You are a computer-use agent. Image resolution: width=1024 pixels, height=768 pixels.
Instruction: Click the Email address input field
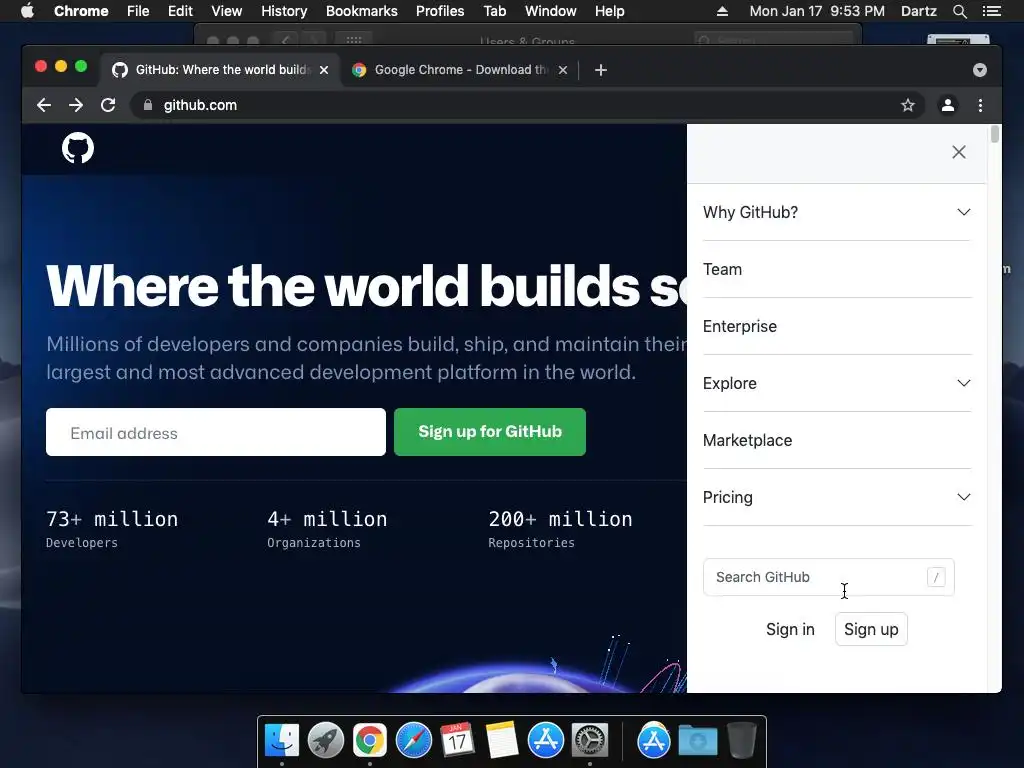[x=216, y=432]
